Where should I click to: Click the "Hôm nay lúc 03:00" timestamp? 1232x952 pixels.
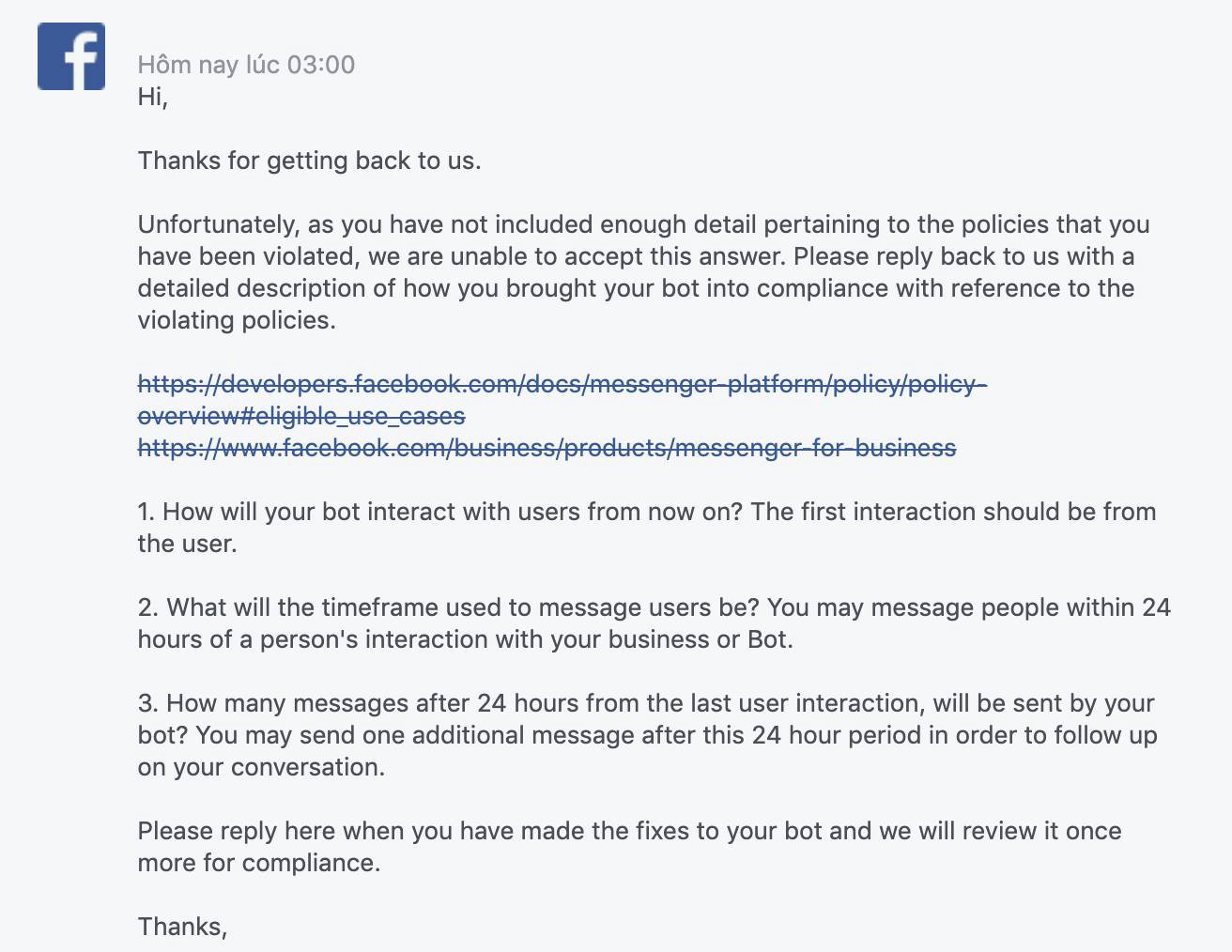246,65
